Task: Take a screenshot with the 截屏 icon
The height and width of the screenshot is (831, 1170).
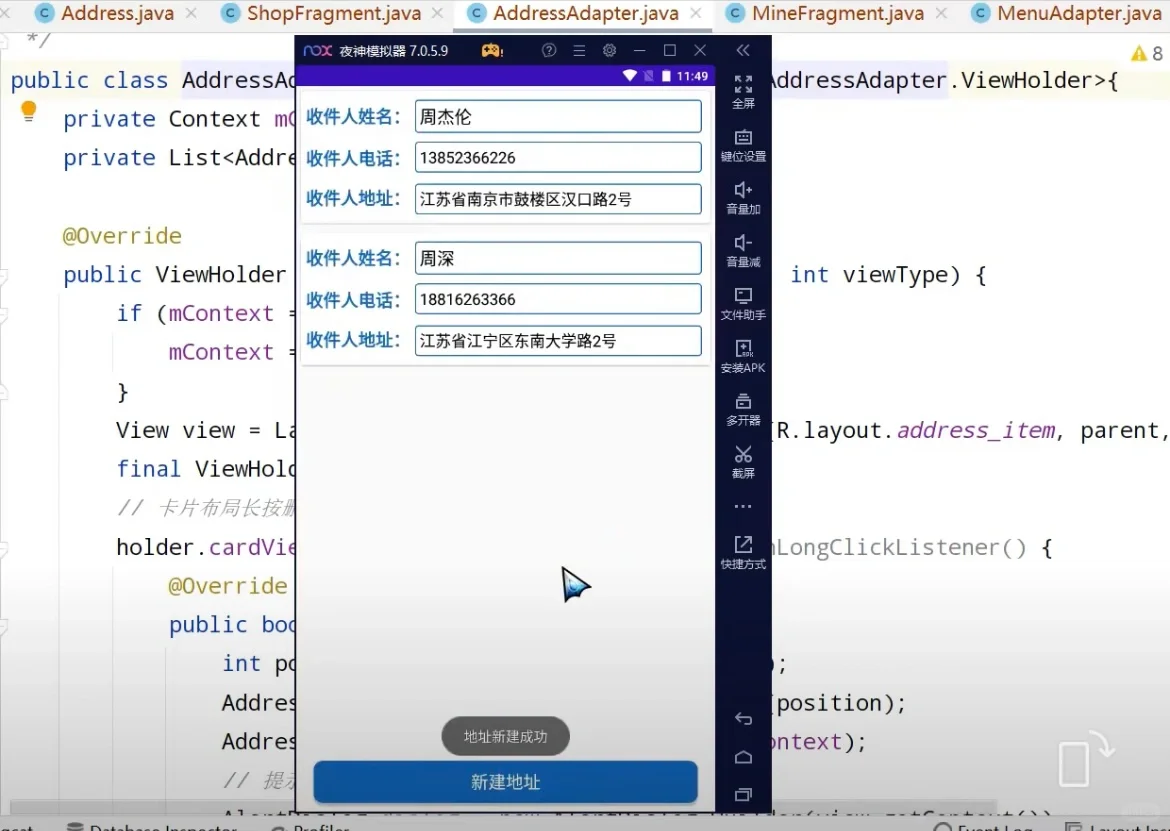Action: (743, 462)
